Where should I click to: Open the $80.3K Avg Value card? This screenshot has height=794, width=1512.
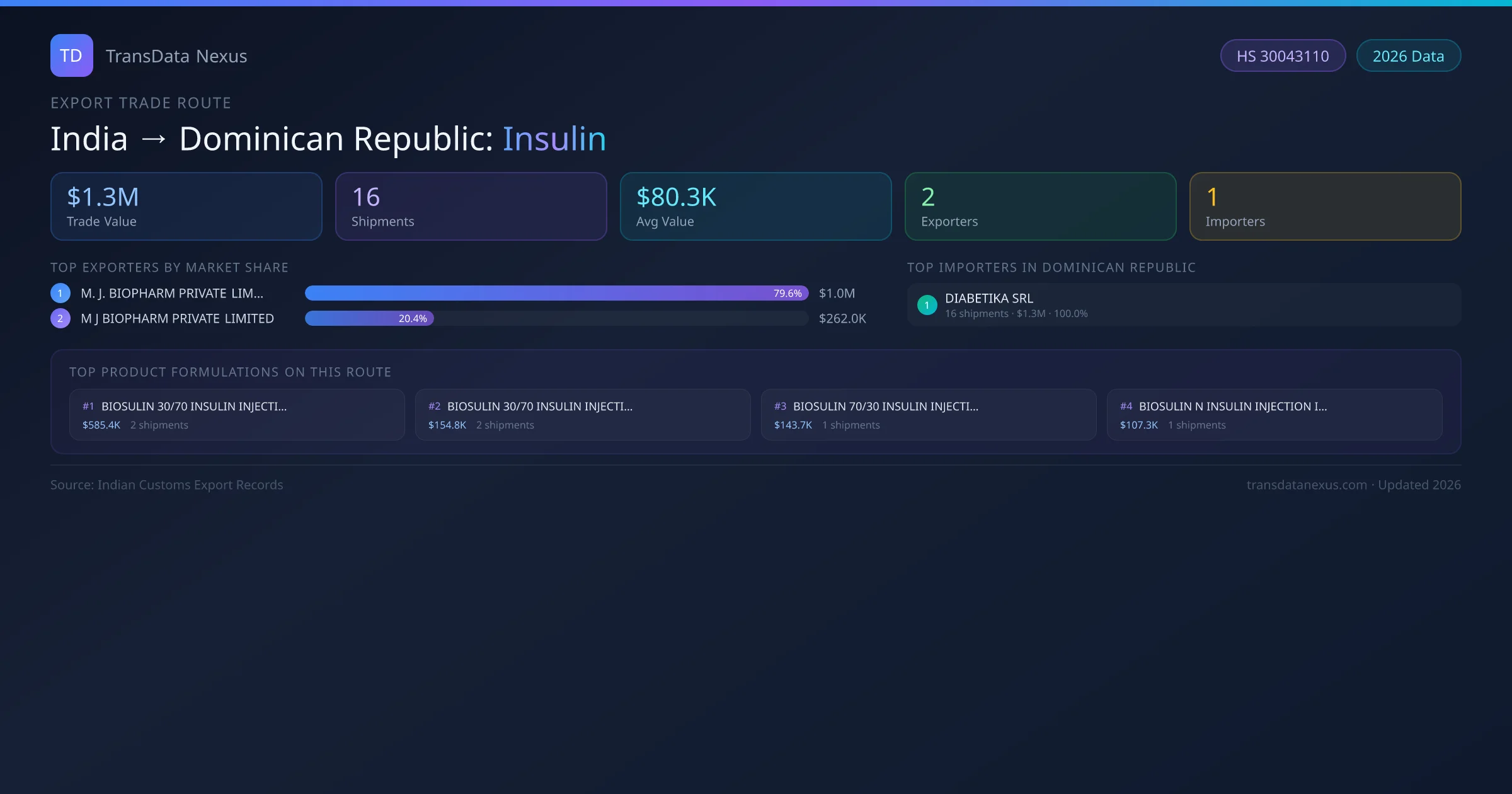(755, 207)
